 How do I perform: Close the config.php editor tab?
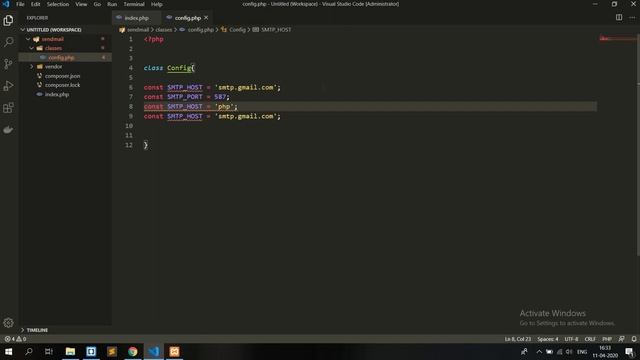click(206, 18)
